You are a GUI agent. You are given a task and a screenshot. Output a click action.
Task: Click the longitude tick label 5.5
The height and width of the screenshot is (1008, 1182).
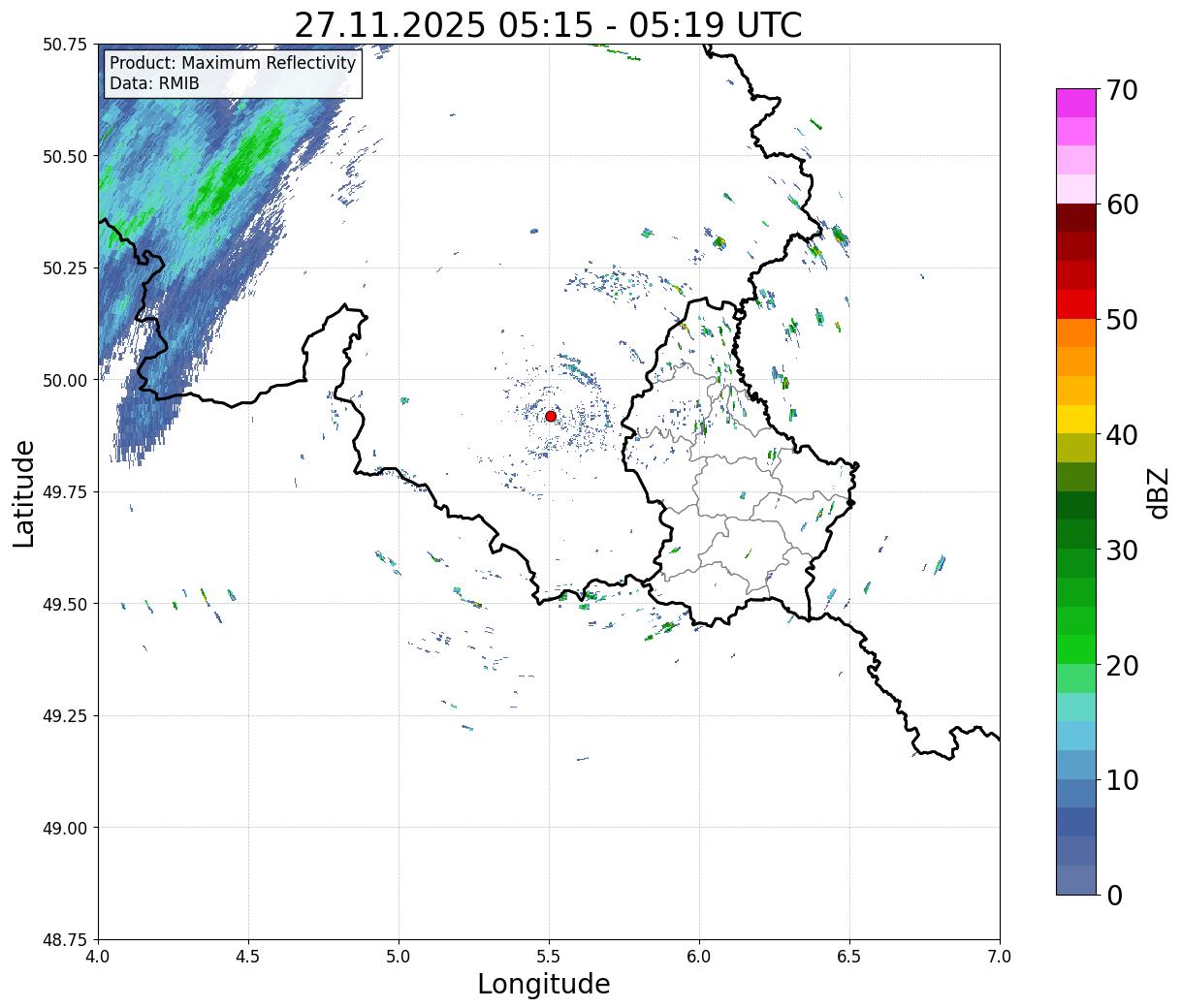549,957
